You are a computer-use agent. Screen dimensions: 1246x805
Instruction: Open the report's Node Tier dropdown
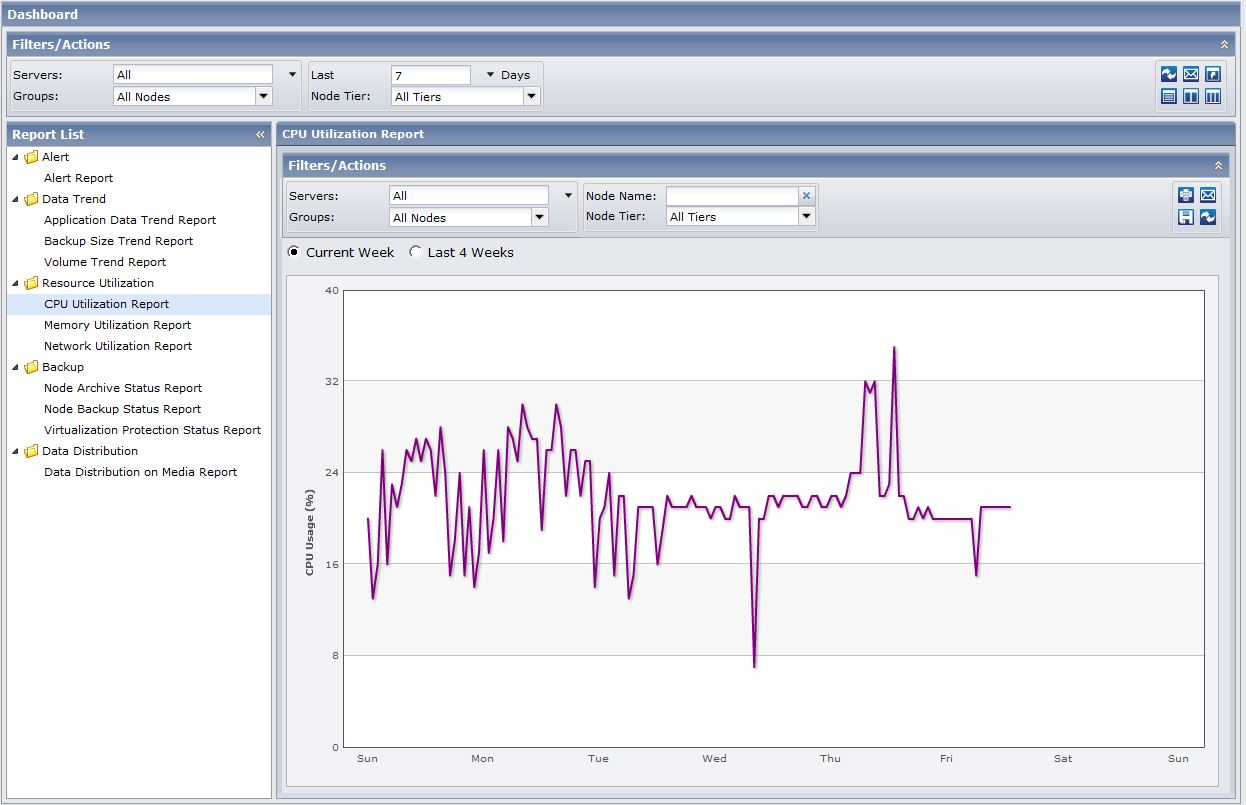tap(807, 217)
